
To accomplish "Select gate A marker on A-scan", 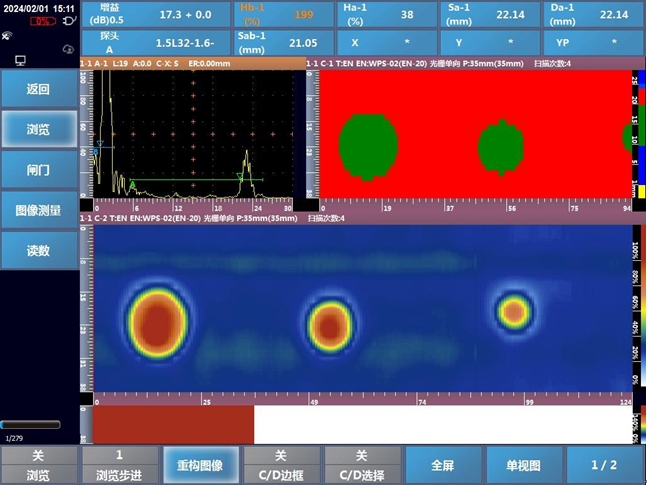I will point(132,183).
